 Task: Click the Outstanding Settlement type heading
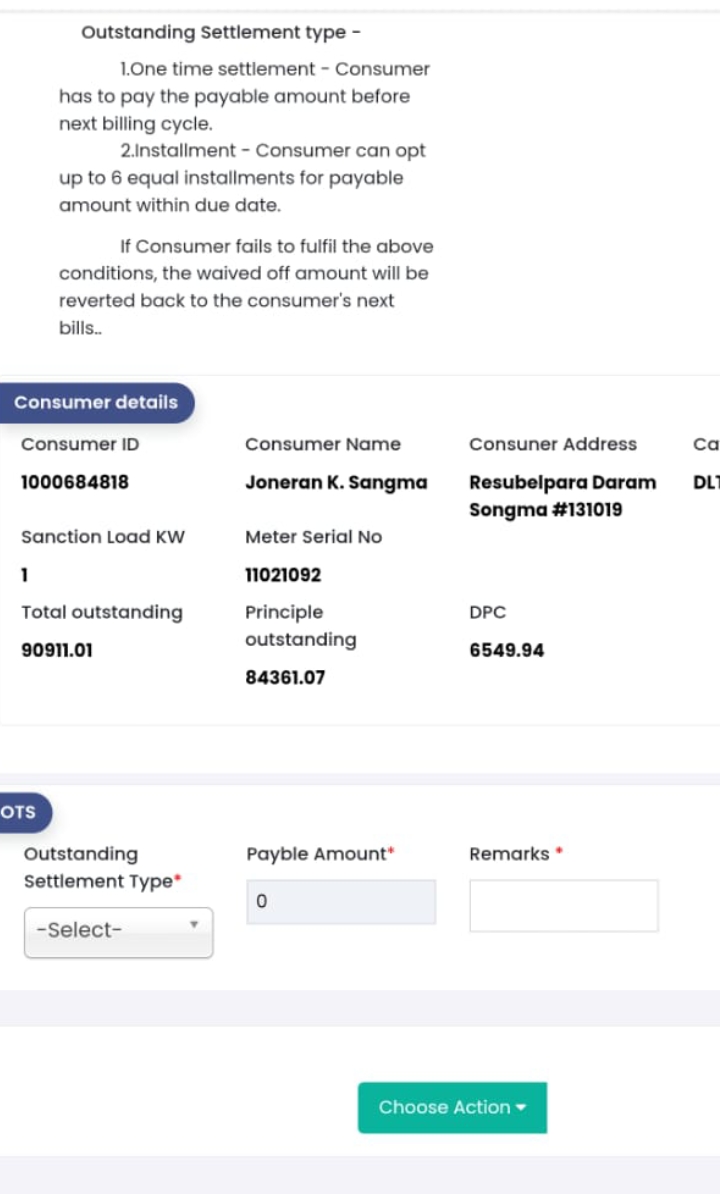click(x=221, y=33)
